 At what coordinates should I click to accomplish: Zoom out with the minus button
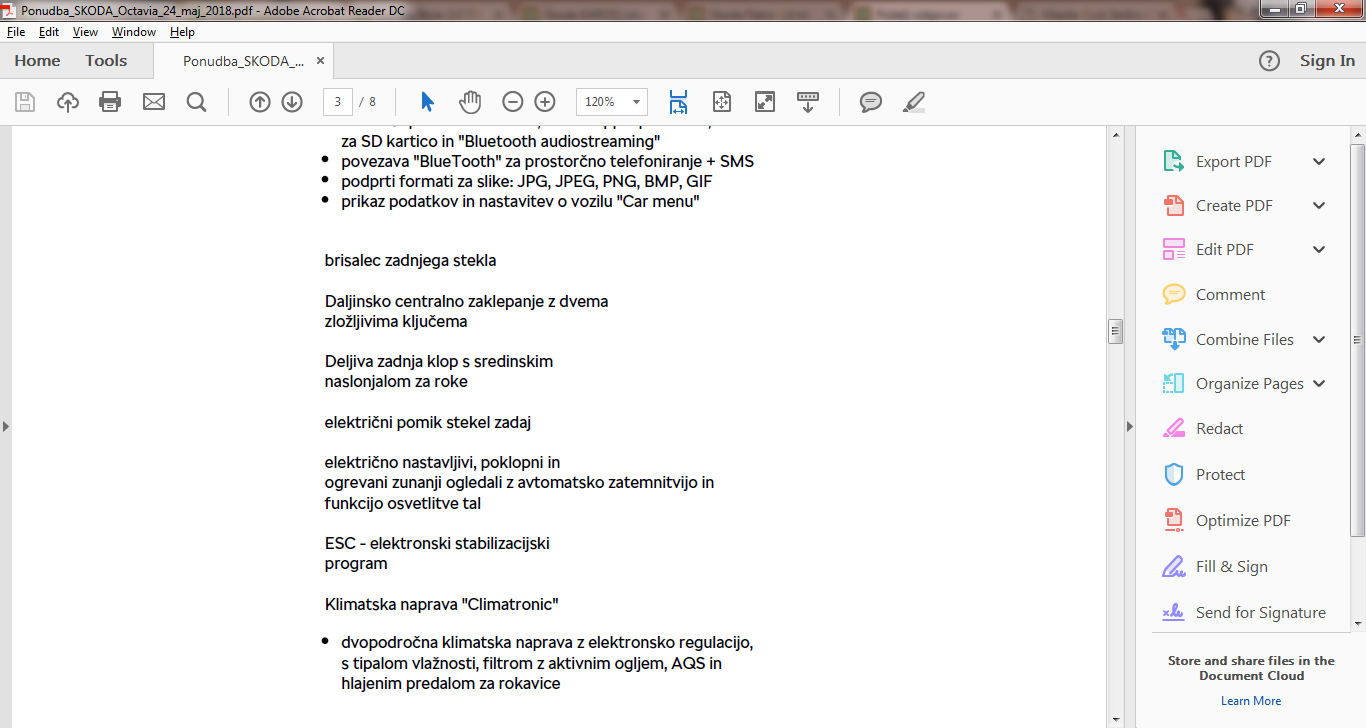pyautogui.click(x=512, y=101)
